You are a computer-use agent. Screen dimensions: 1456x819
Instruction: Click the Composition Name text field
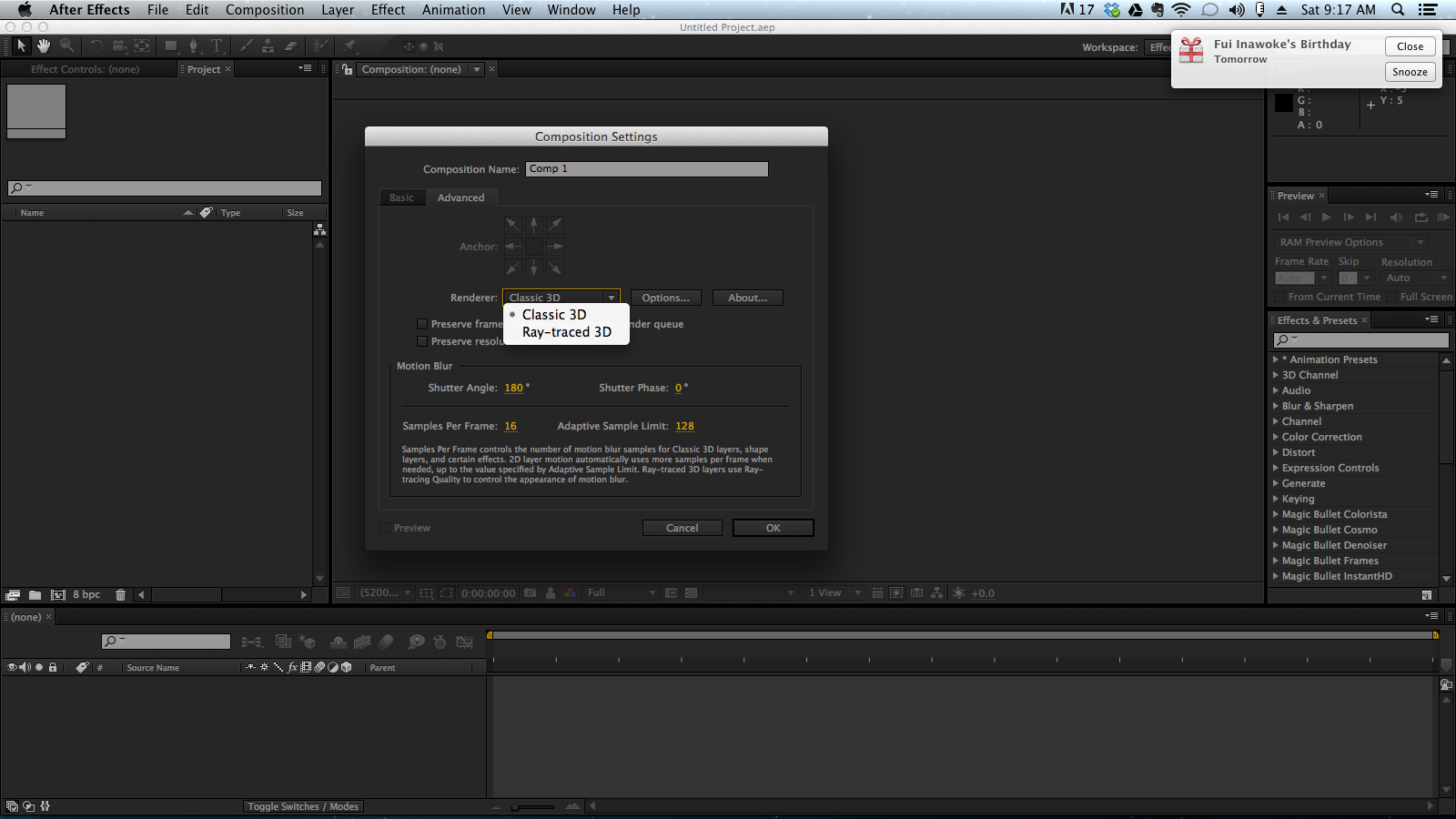[646, 168]
